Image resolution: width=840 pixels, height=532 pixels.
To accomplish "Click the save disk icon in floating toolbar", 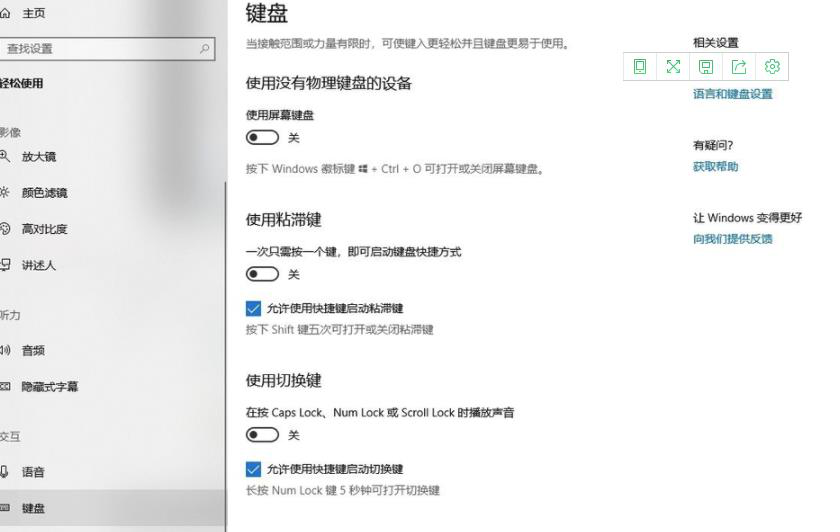I will click(x=706, y=66).
